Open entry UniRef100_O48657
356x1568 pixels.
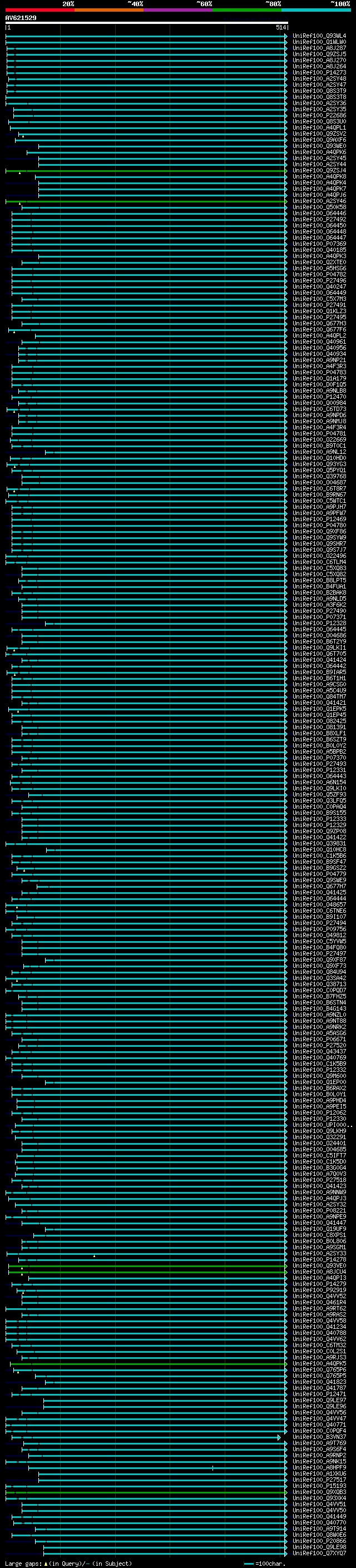tap(319, 904)
